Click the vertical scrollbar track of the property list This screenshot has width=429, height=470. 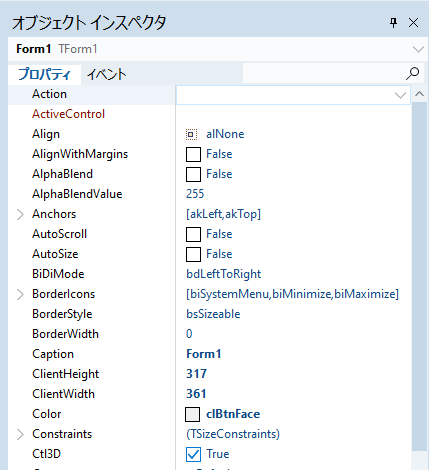pos(419,277)
